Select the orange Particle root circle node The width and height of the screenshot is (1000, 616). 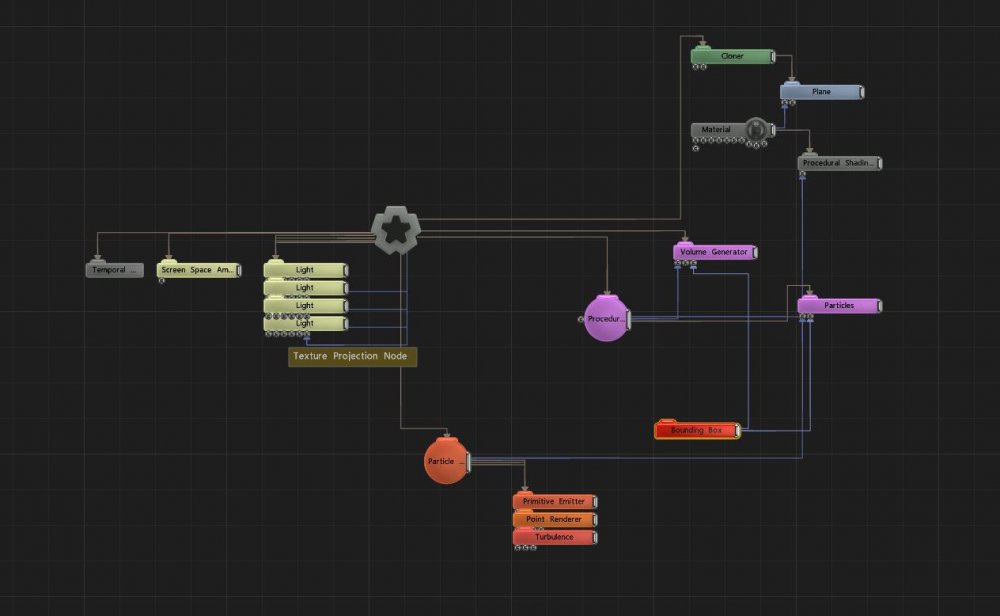coord(446,461)
